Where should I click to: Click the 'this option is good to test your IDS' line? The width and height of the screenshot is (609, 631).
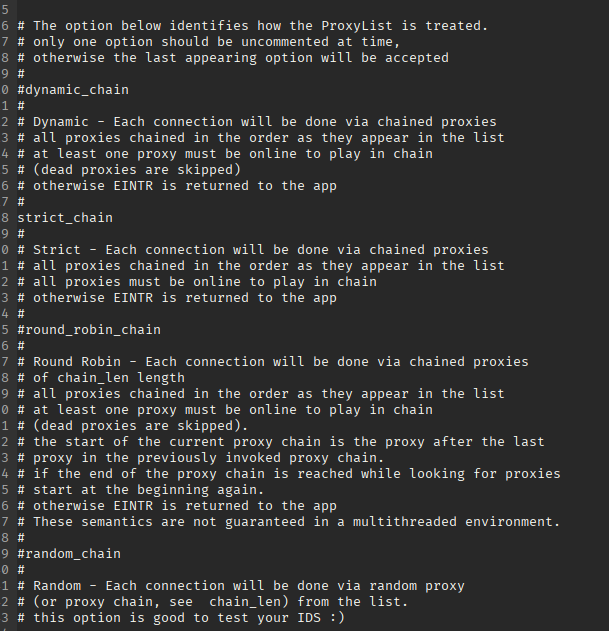[x=181, y=618]
